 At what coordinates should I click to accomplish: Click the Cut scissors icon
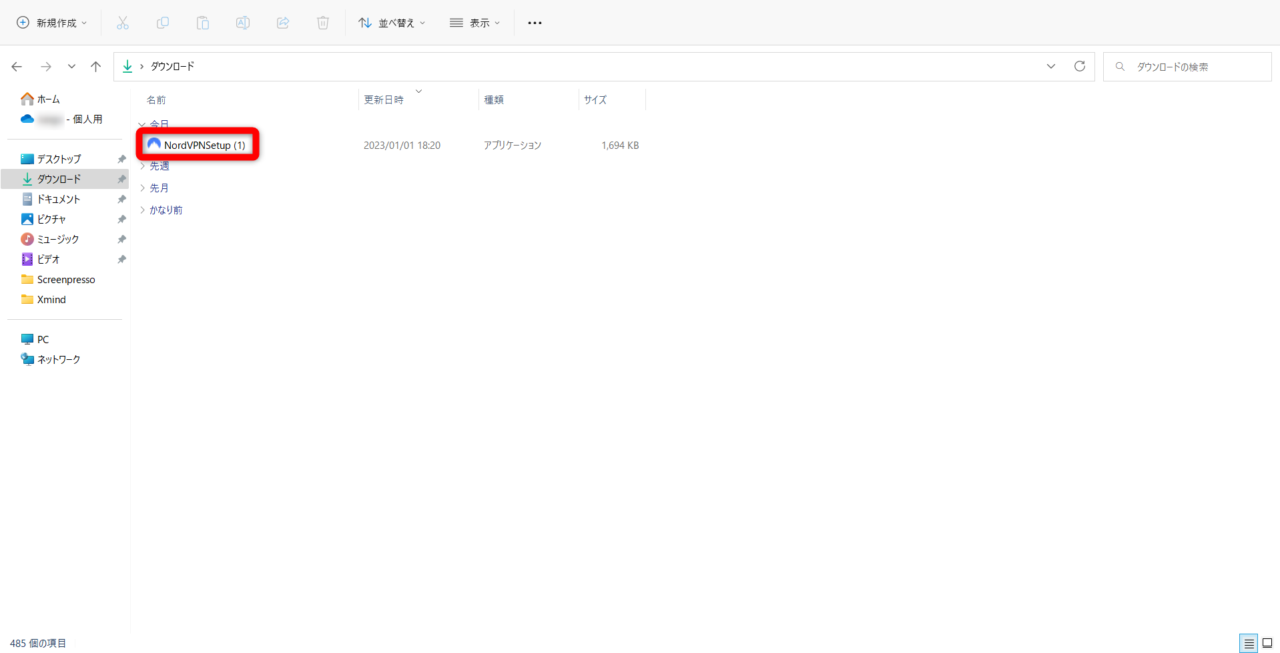pyautogui.click(x=122, y=22)
